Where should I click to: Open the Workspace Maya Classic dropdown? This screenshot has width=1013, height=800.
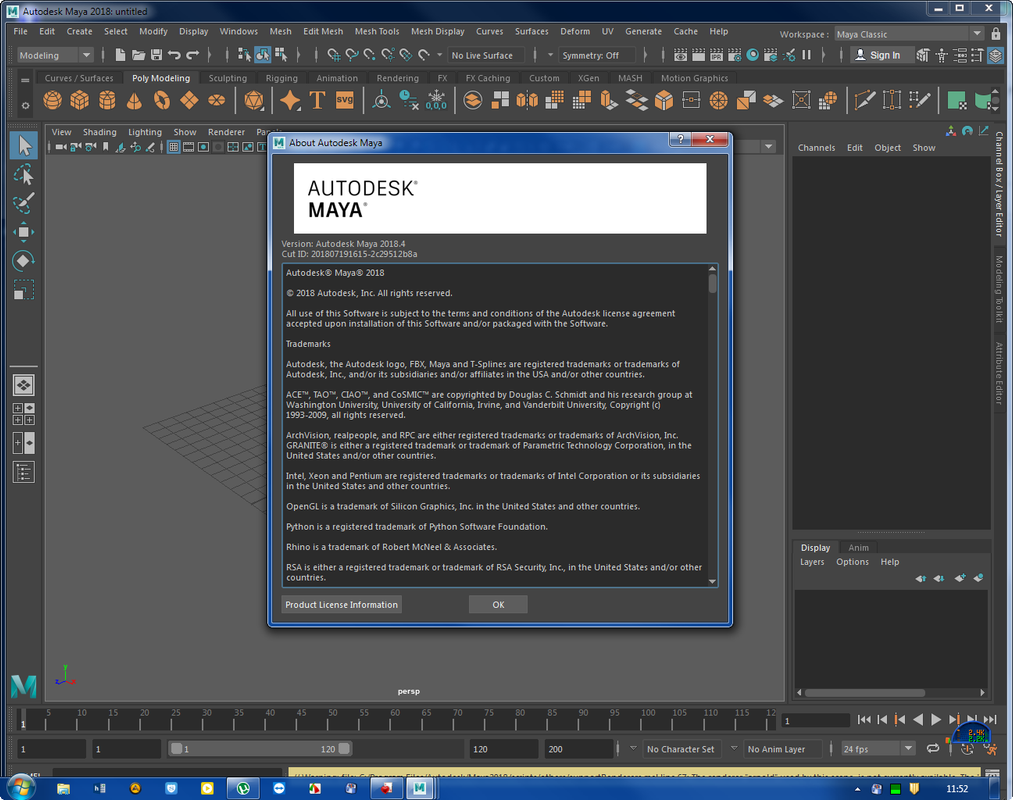click(x=909, y=34)
